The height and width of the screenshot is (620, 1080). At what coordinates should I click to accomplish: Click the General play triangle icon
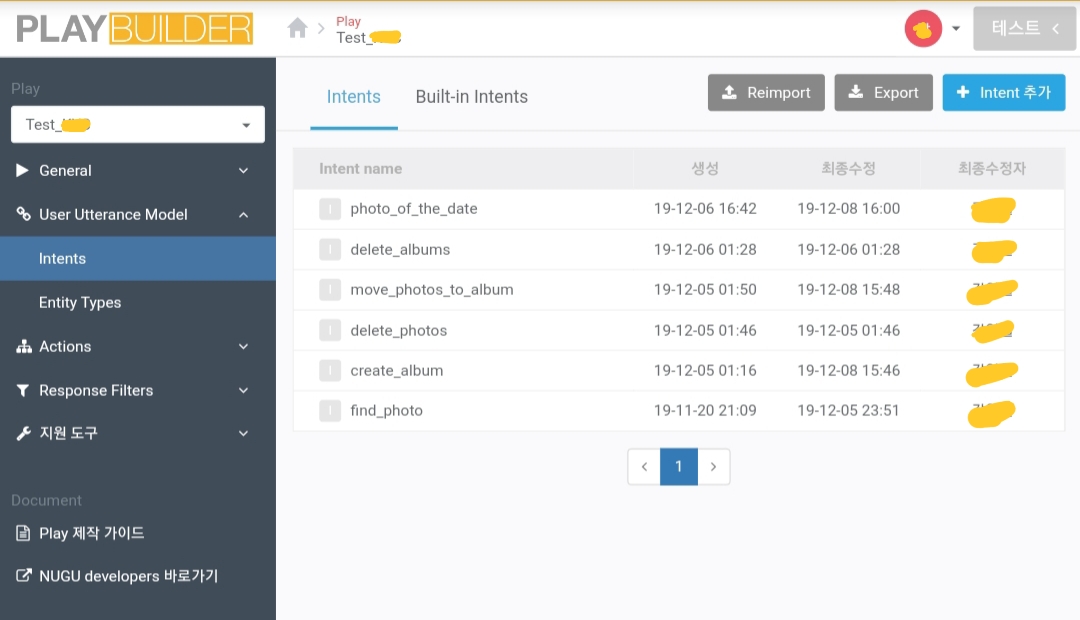[x=22, y=170]
